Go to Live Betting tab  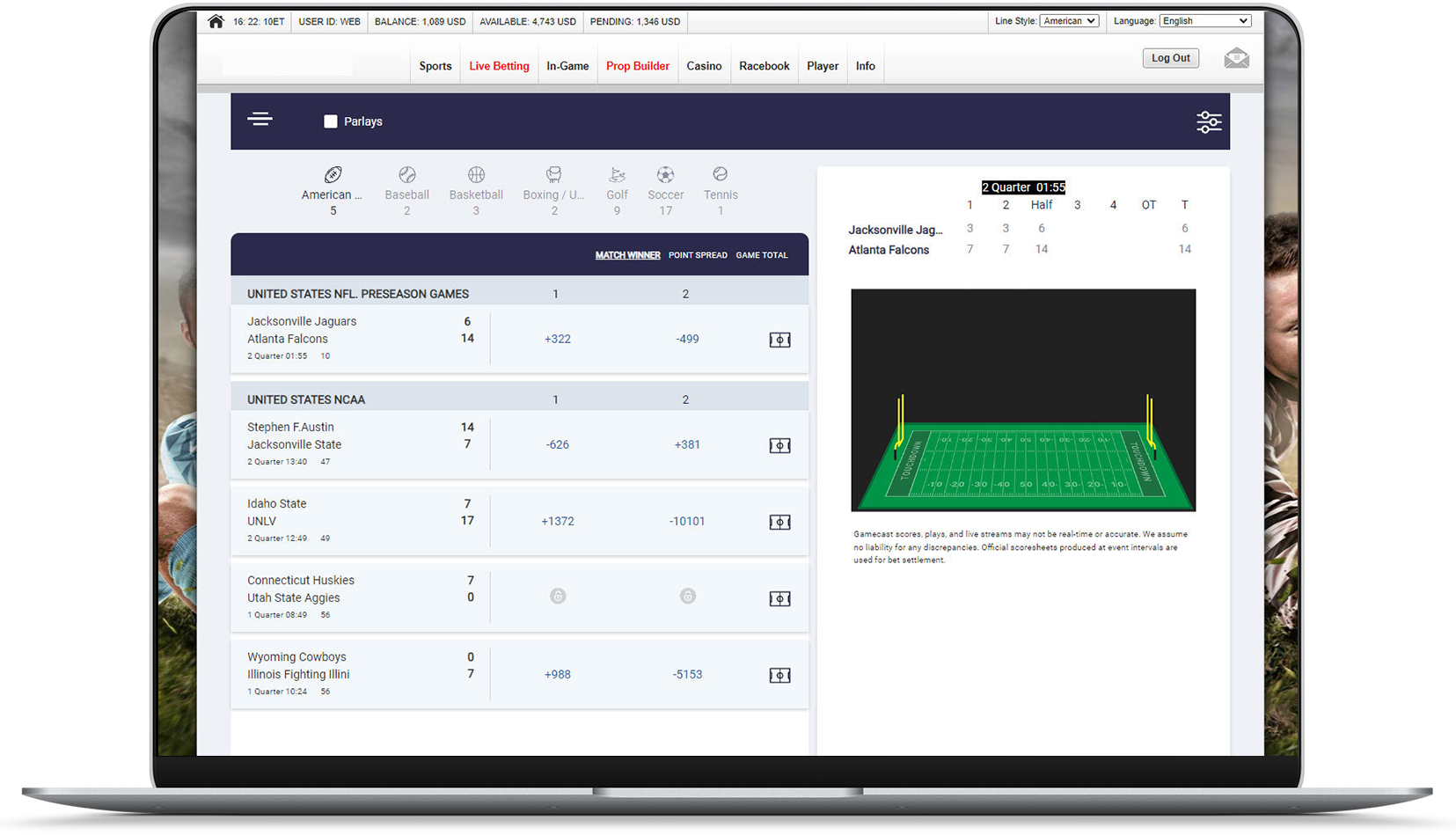499,66
